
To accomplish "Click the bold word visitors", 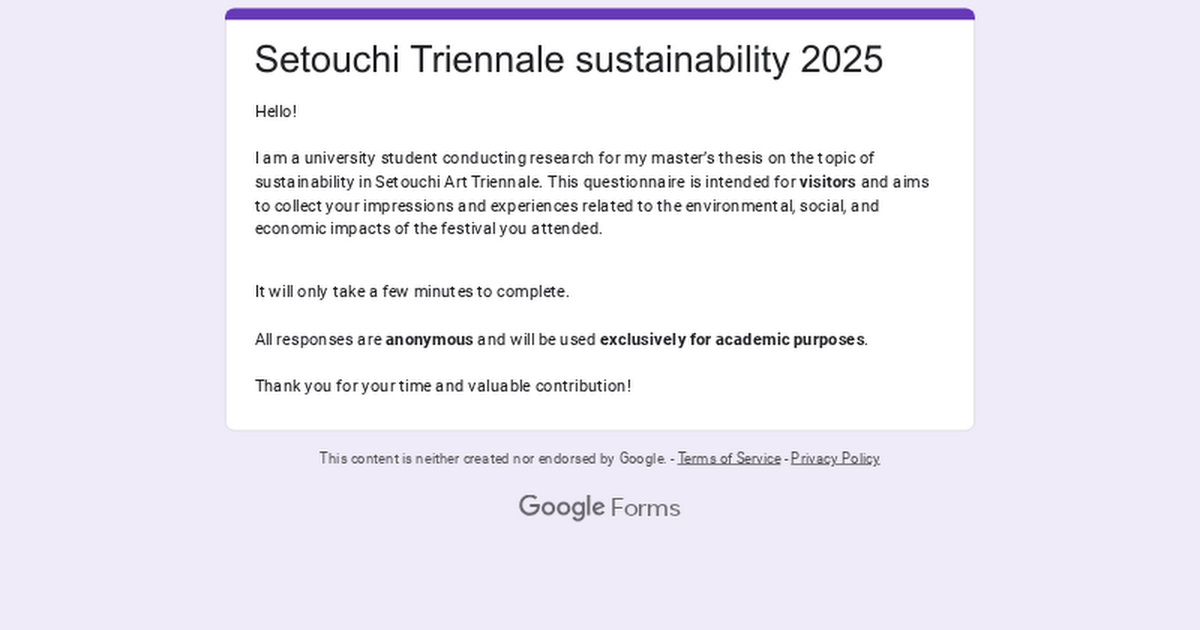I will coord(827,182).
